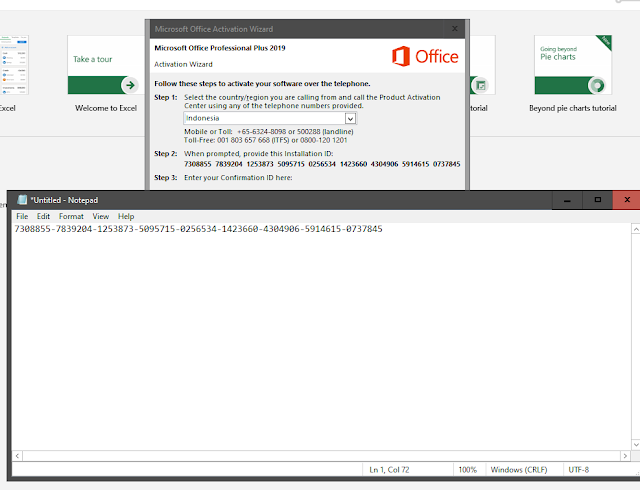640x490 pixels.
Task: Click the Mobile or Toll phone number line
Action: 269,131
